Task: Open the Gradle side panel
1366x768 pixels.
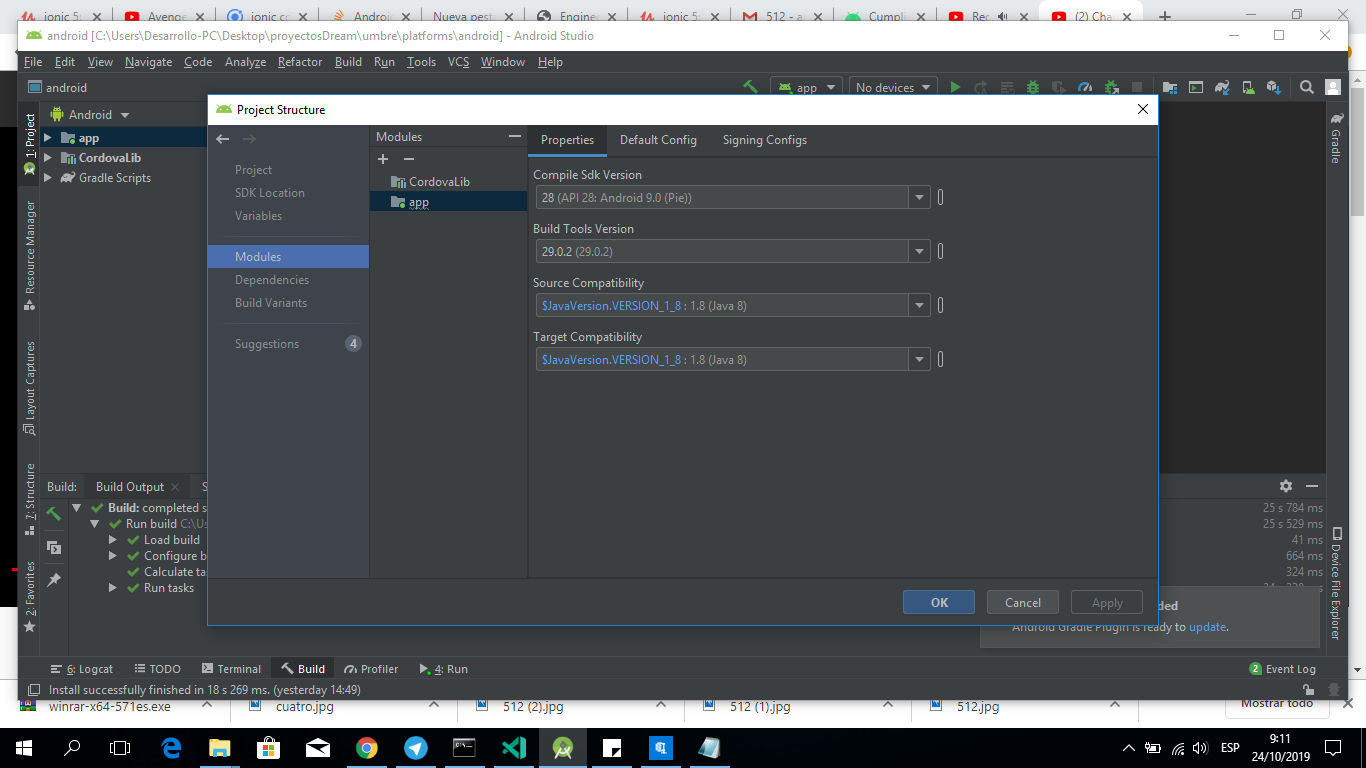Action: 1335,139
